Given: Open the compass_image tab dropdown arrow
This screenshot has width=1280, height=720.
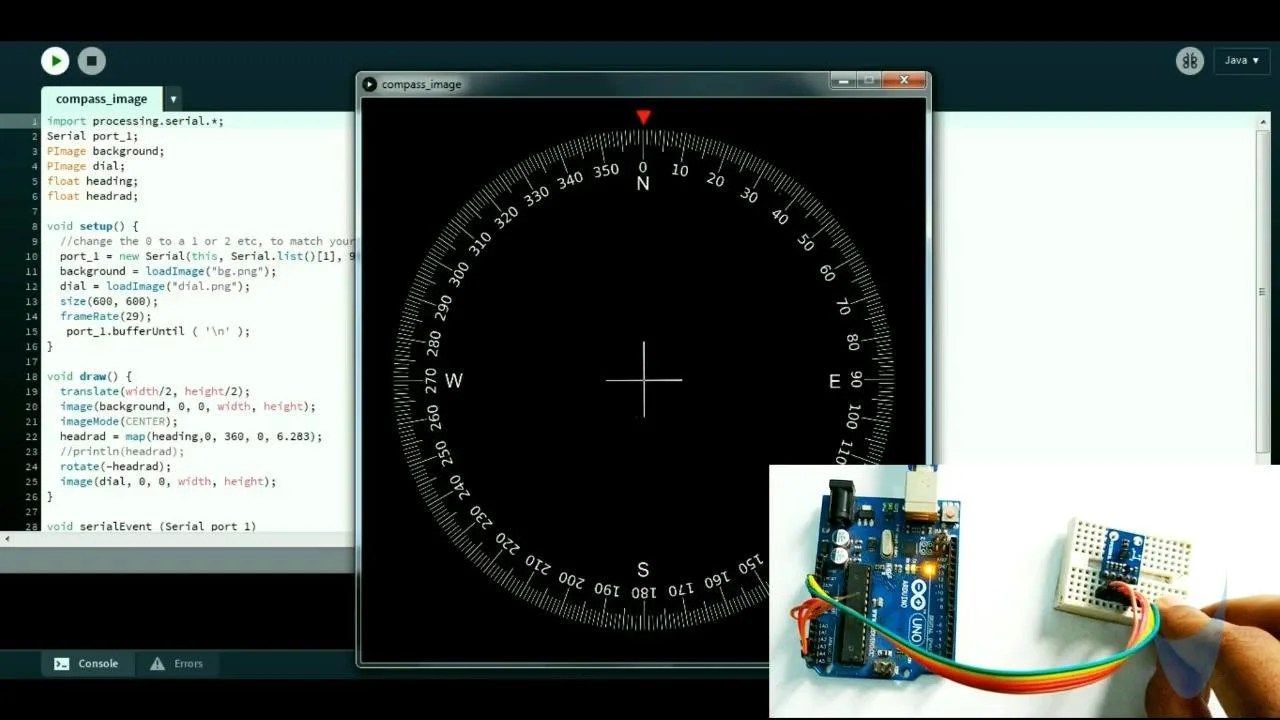Looking at the screenshot, I should point(173,99).
